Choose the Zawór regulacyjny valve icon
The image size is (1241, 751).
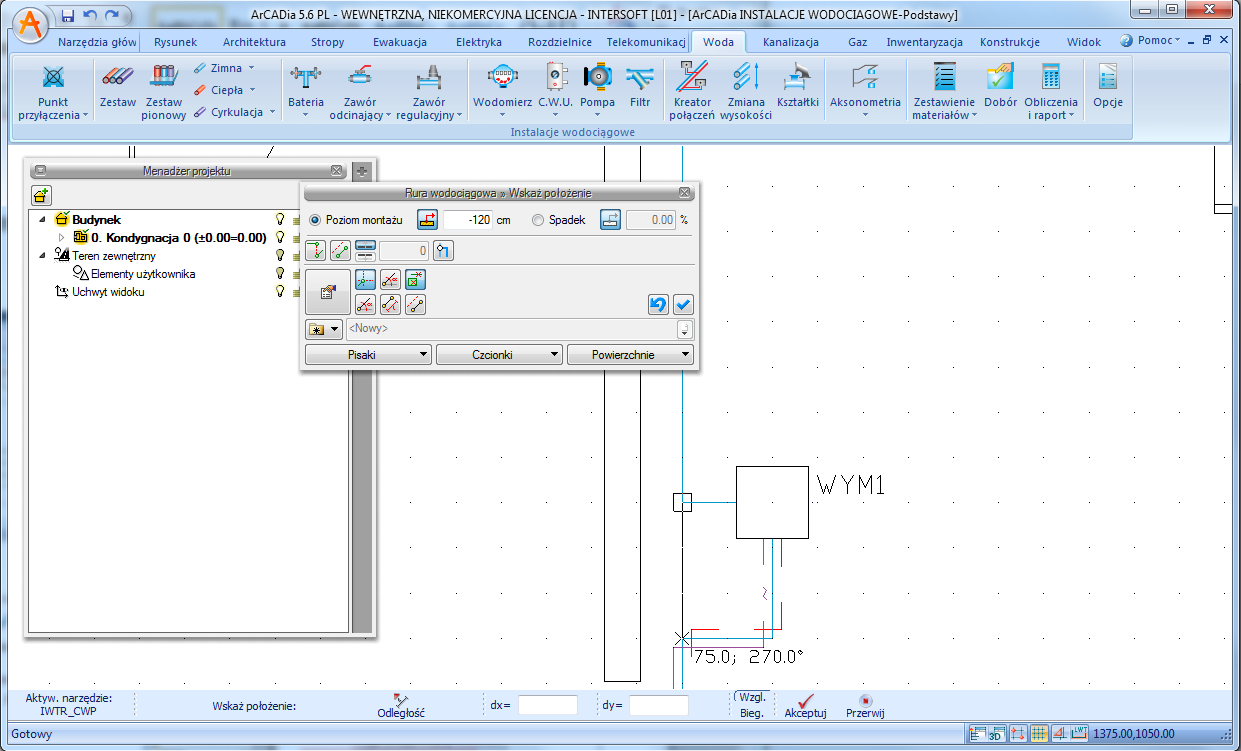[x=429, y=76]
